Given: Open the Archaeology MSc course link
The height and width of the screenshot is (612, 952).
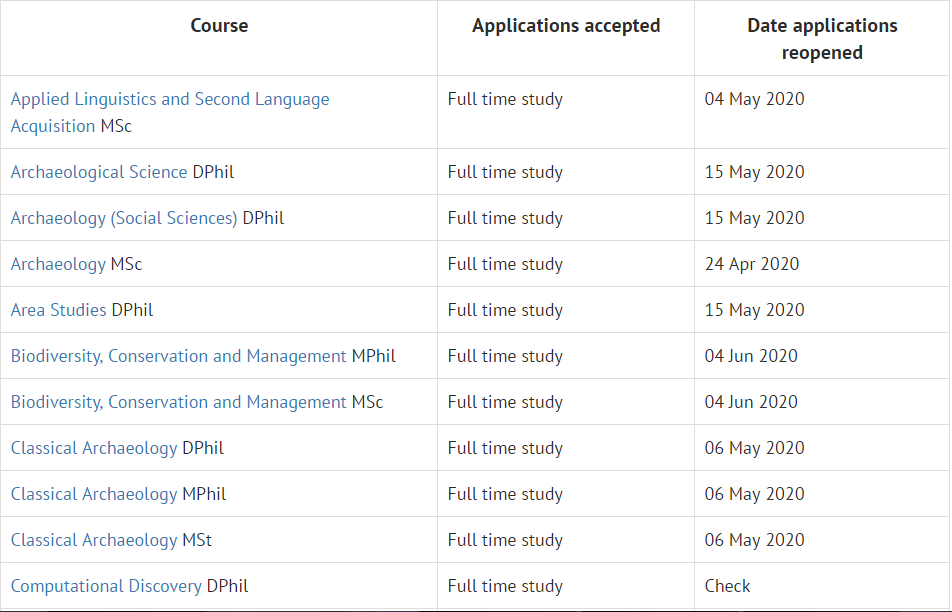Looking at the screenshot, I should [58, 264].
